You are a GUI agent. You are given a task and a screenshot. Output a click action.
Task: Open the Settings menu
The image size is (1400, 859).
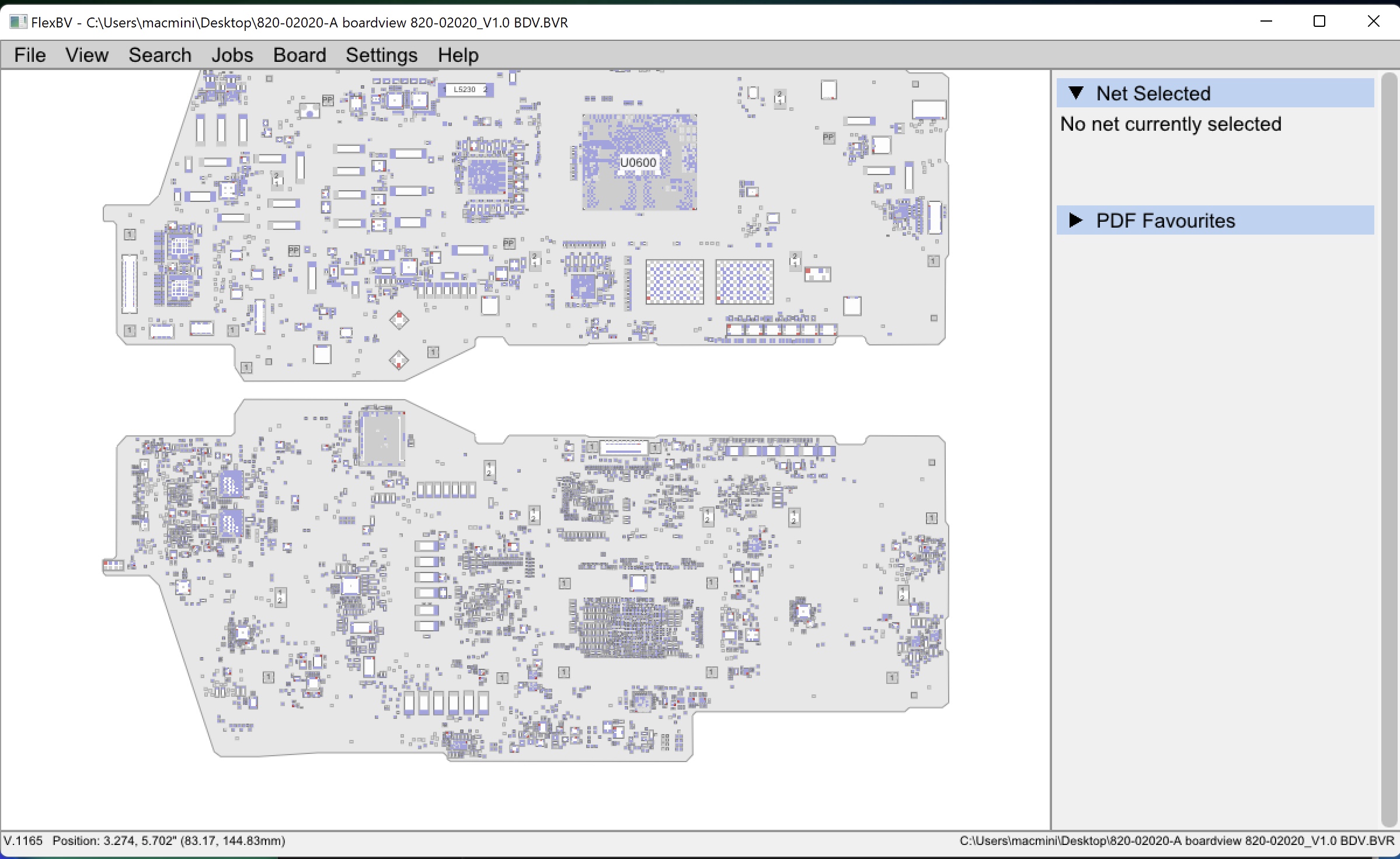click(x=381, y=55)
